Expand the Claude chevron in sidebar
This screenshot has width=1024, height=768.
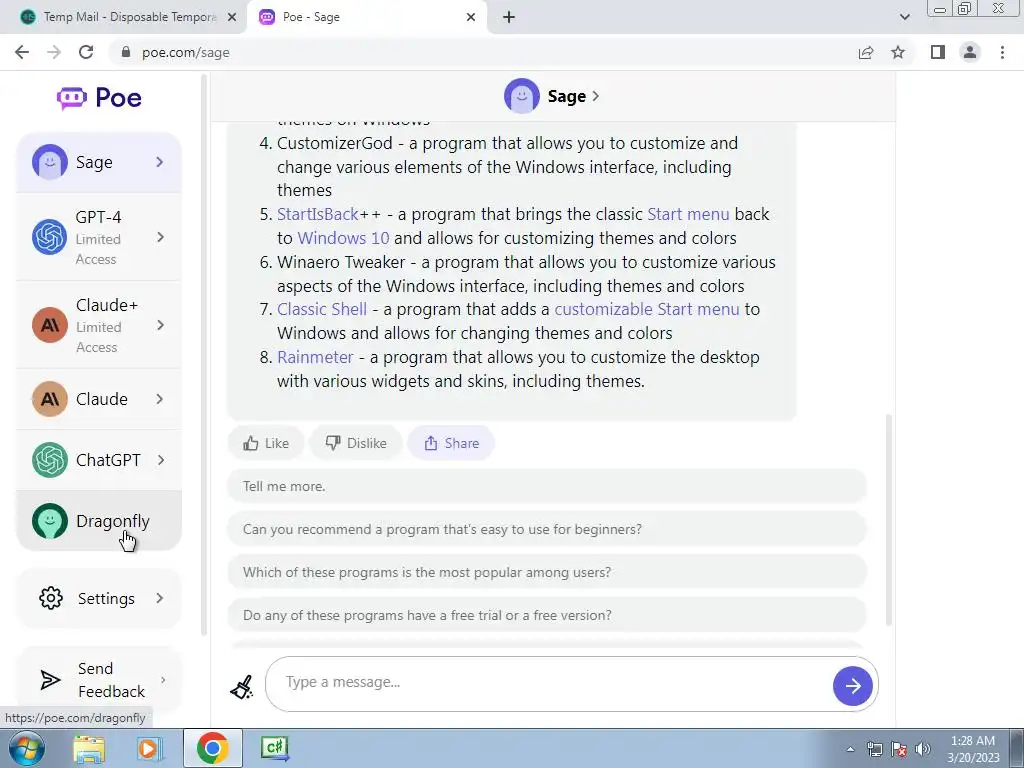coord(160,399)
